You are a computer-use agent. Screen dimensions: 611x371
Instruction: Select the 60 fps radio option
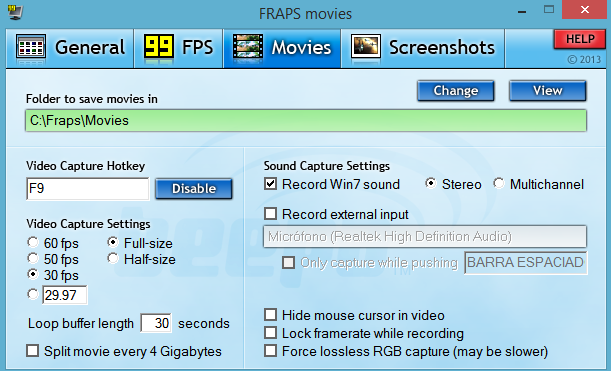click(33, 242)
